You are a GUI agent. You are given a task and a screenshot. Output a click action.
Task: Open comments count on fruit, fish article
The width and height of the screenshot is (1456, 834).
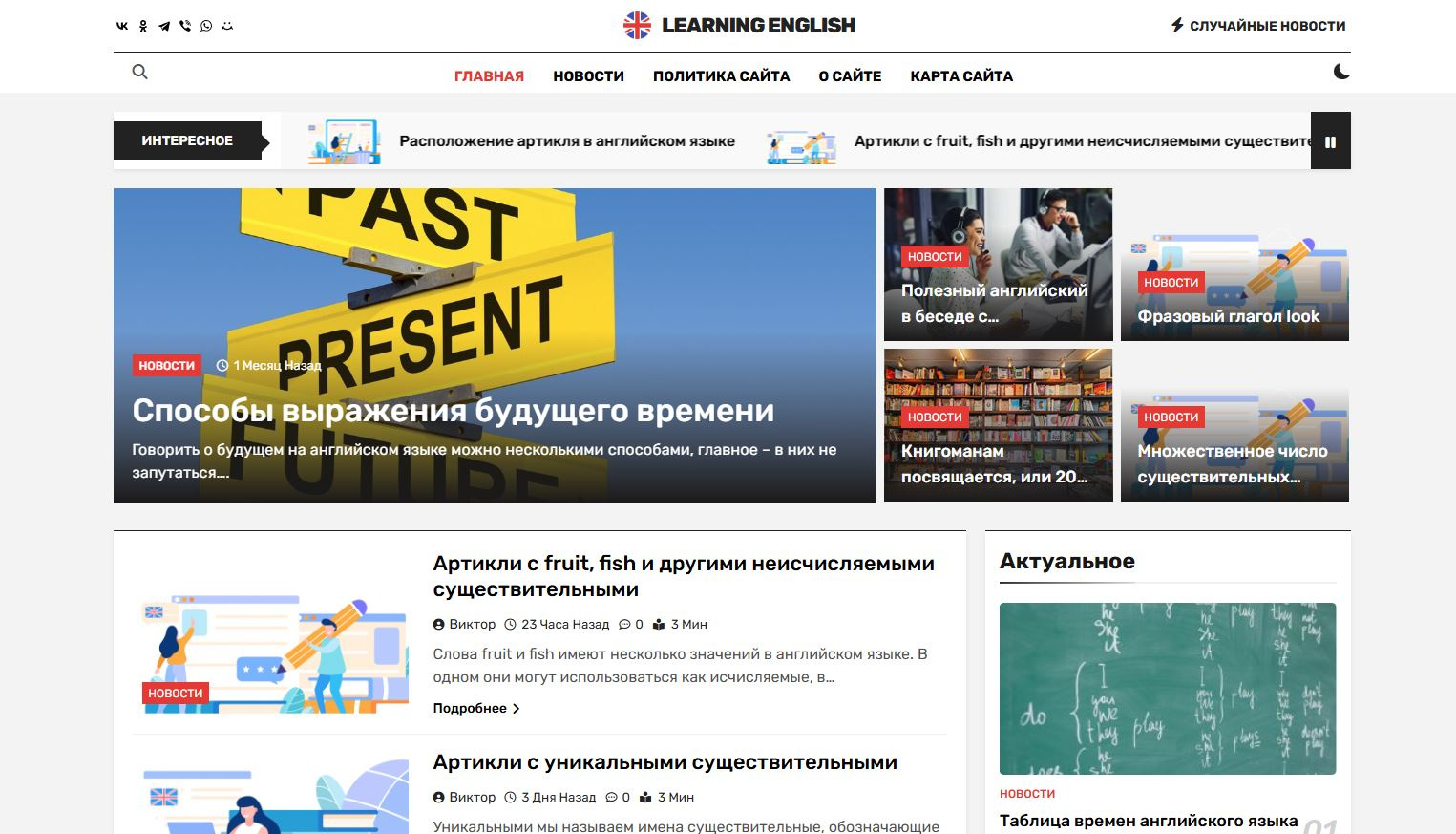tap(631, 625)
